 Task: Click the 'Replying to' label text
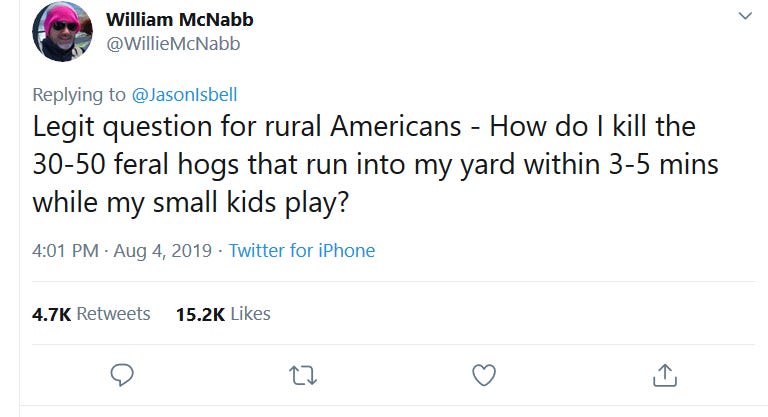pyautogui.click(x=80, y=95)
